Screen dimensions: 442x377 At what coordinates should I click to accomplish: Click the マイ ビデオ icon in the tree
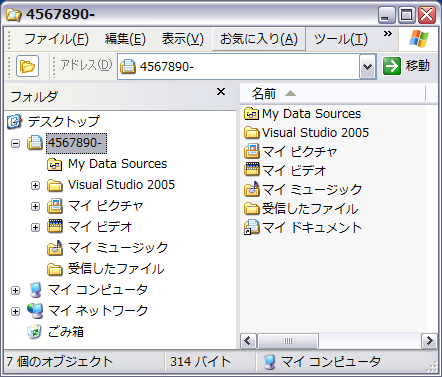(55, 226)
